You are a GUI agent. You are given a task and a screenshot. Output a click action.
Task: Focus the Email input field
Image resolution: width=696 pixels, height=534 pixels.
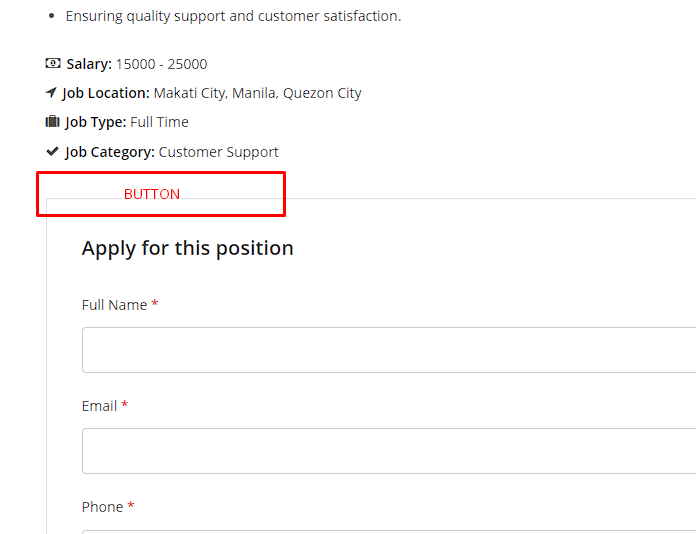point(389,451)
